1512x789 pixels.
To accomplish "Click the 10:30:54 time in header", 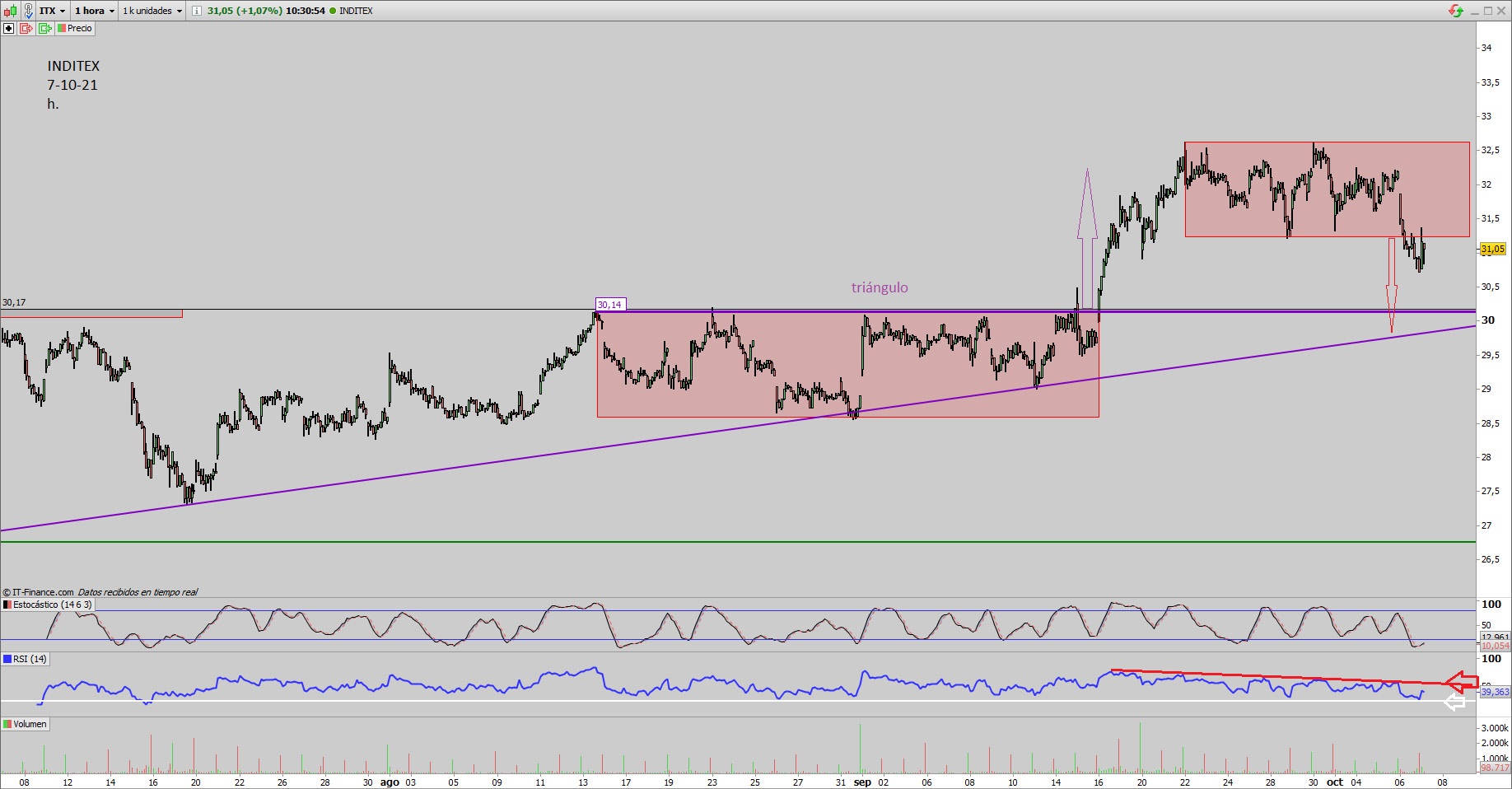I will click(x=305, y=11).
